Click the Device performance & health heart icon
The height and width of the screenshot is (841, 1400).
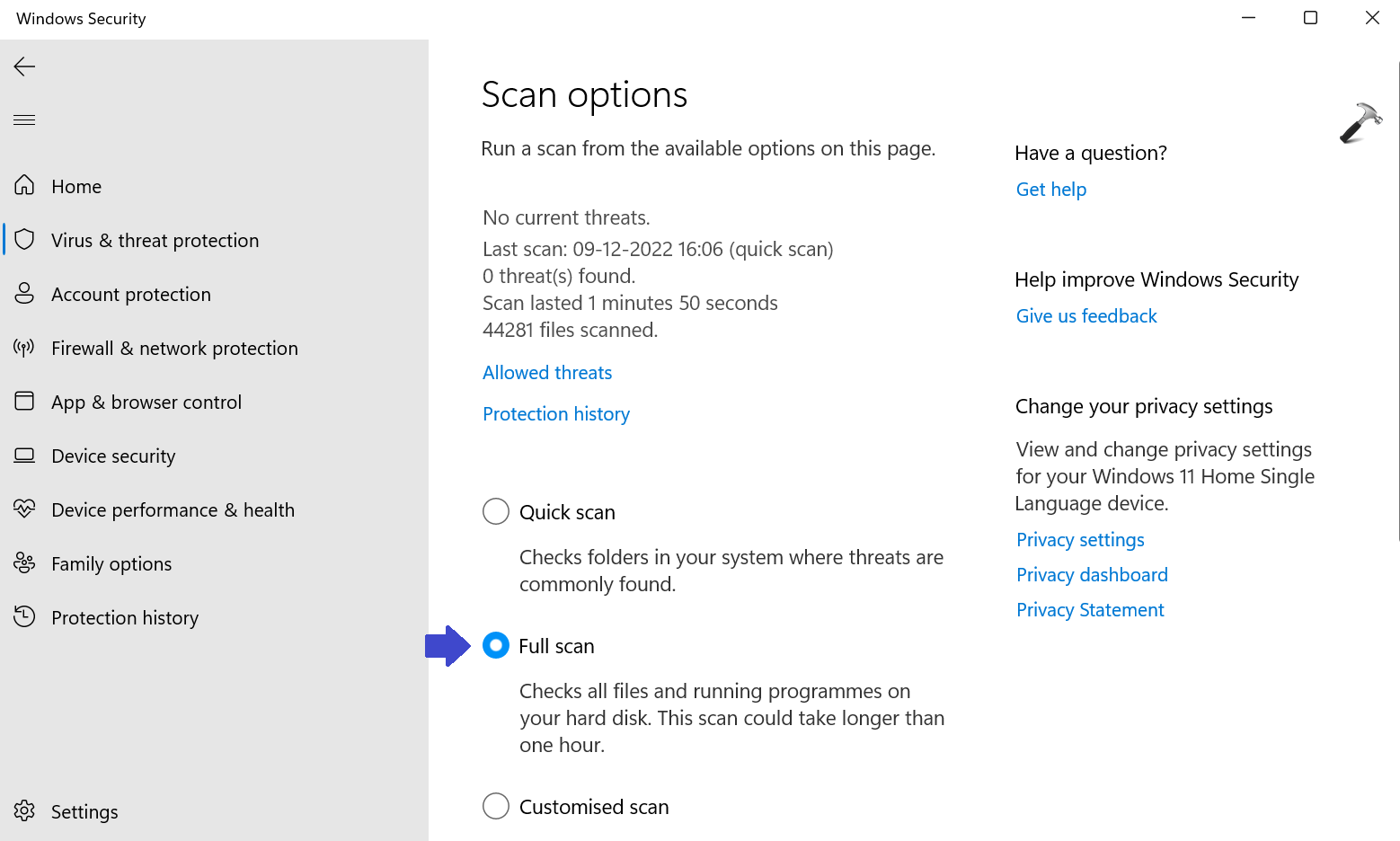[24, 509]
